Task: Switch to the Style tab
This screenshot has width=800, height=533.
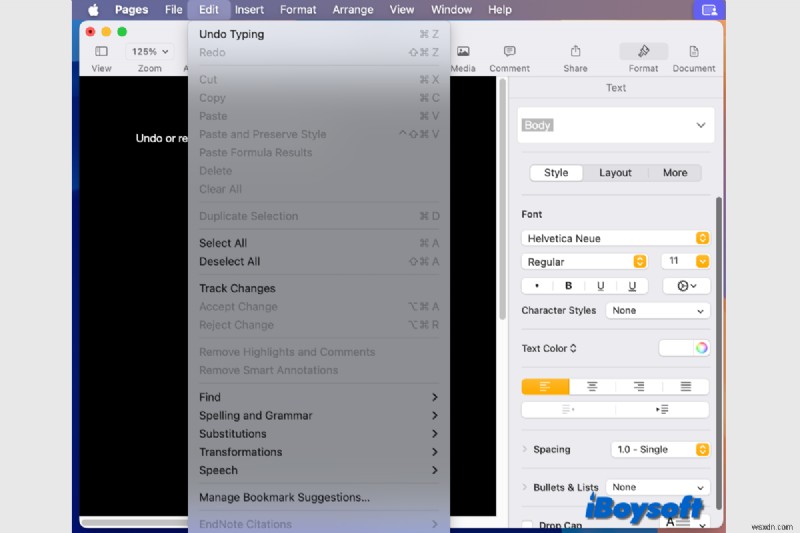Action: point(556,173)
